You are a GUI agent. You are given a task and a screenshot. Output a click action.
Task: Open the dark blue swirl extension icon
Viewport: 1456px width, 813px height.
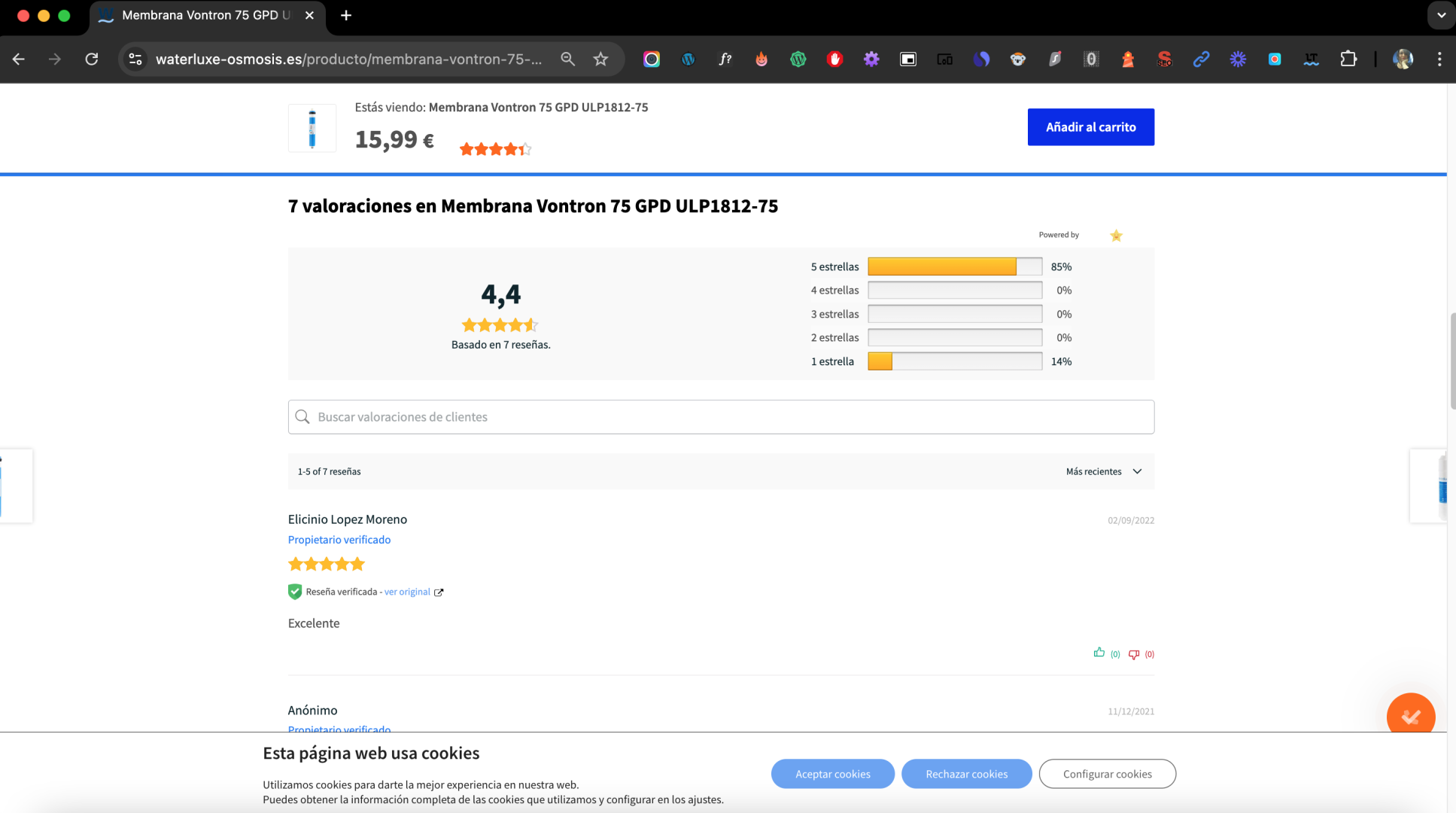pos(981,59)
